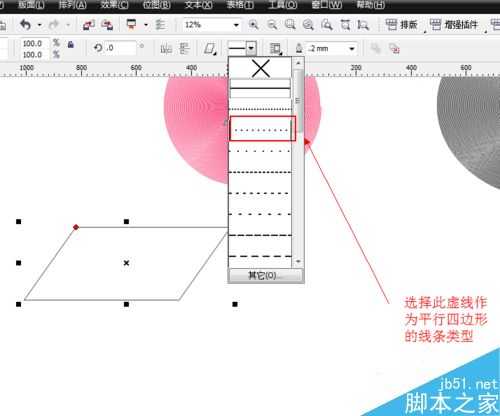Click the Zoom In magnifier icon

click(253, 24)
